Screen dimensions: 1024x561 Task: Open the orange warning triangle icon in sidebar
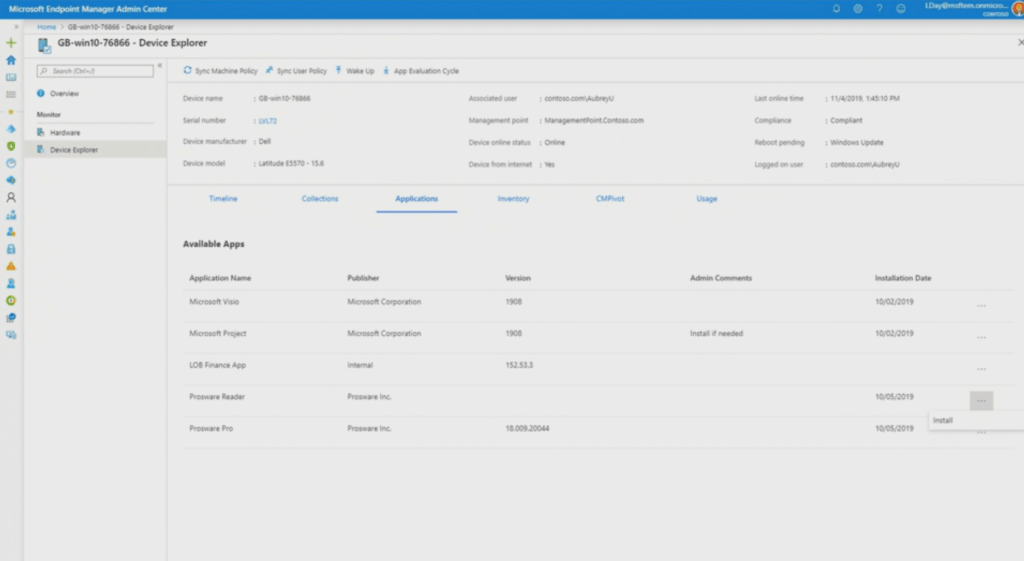click(x=11, y=266)
